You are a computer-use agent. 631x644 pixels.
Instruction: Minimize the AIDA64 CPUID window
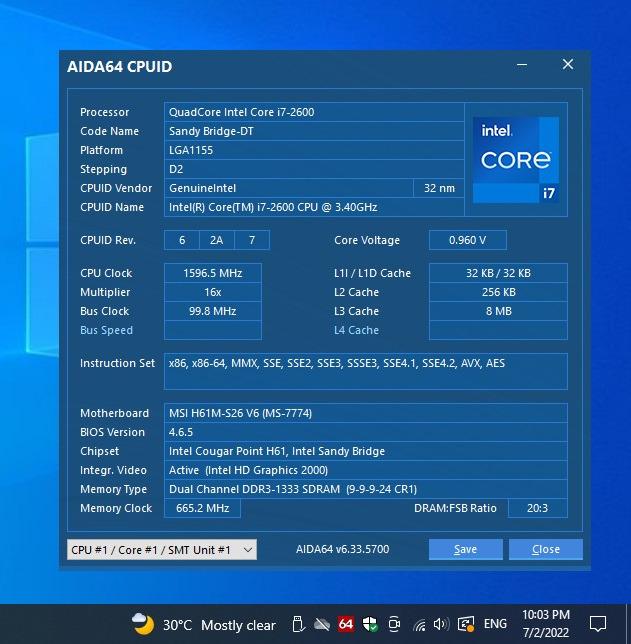click(522, 65)
